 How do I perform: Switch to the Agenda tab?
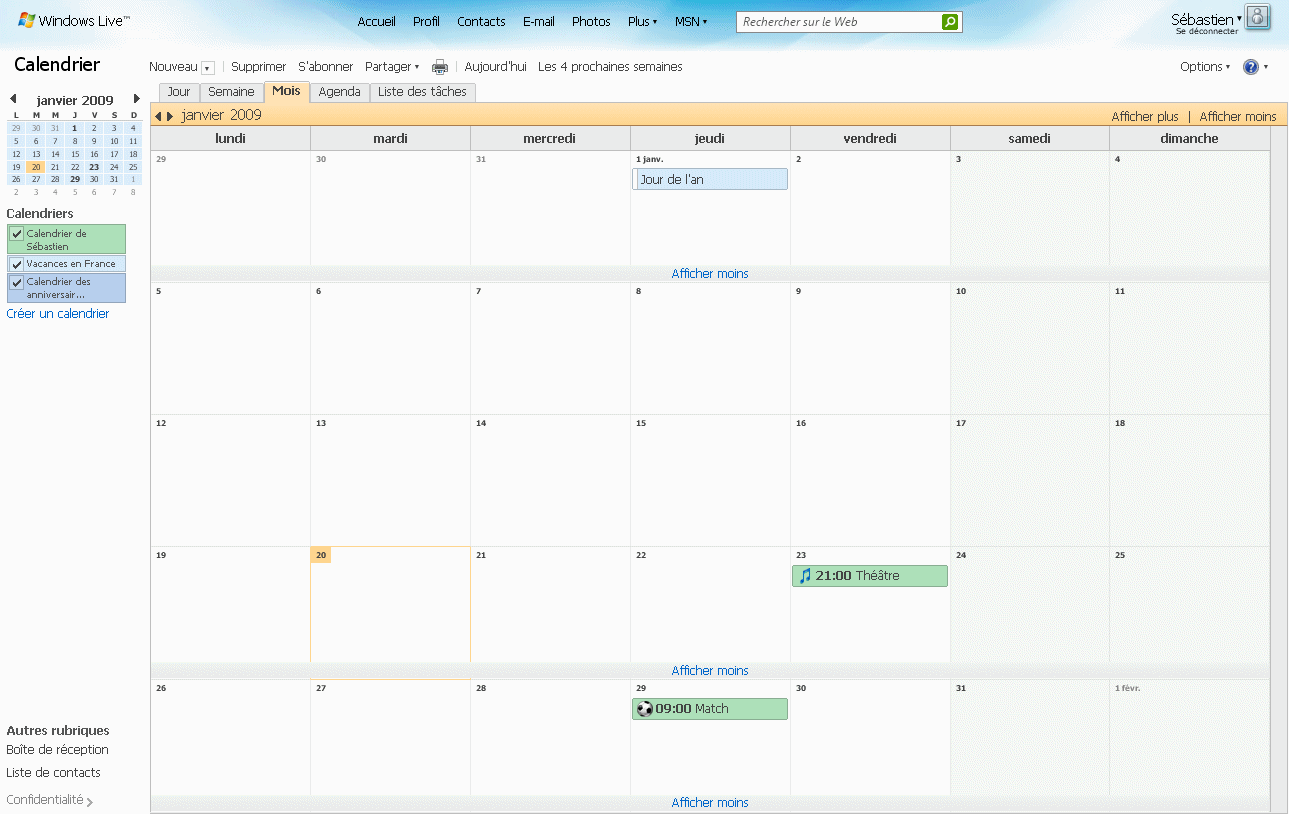pyautogui.click(x=339, y=92)
